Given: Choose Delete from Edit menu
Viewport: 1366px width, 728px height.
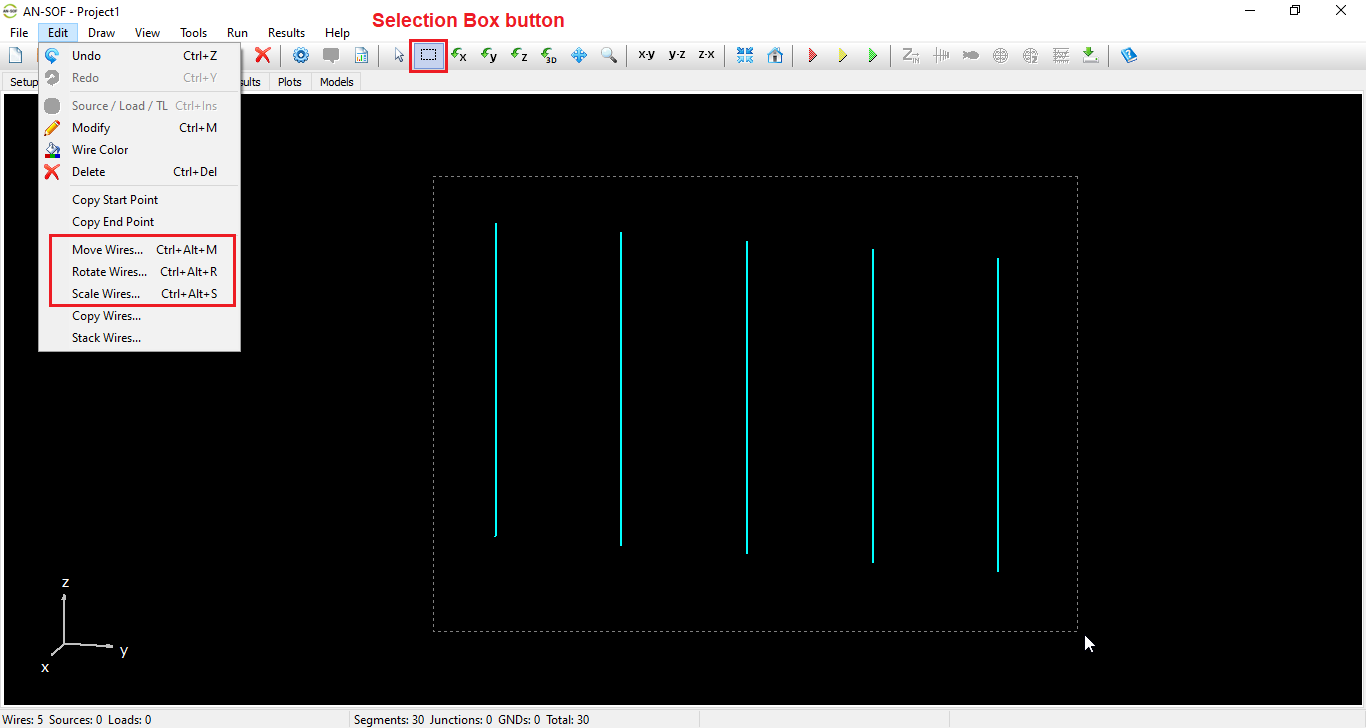Looking at the screenshot, I should tap(139, 172).
